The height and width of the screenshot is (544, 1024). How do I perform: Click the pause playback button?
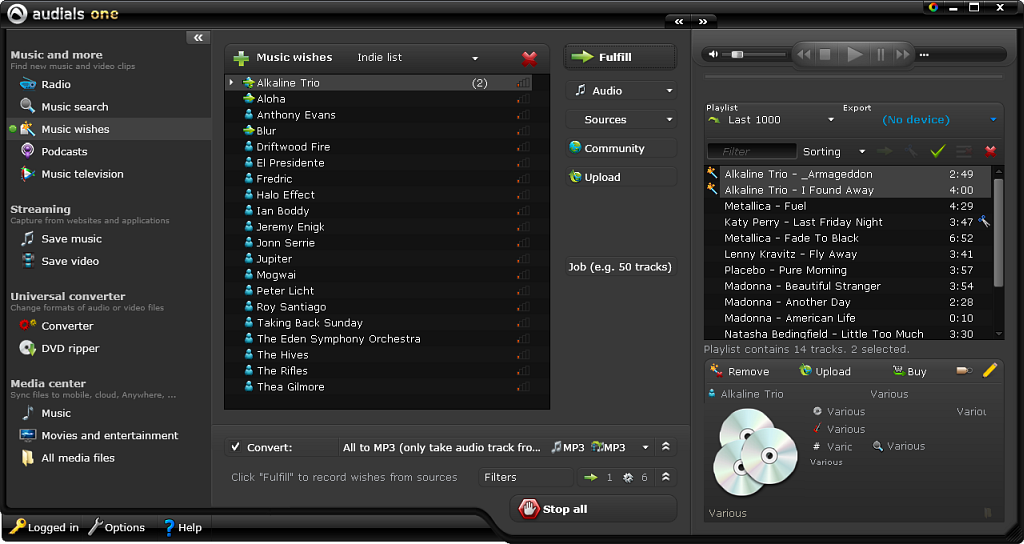point(880,55)
